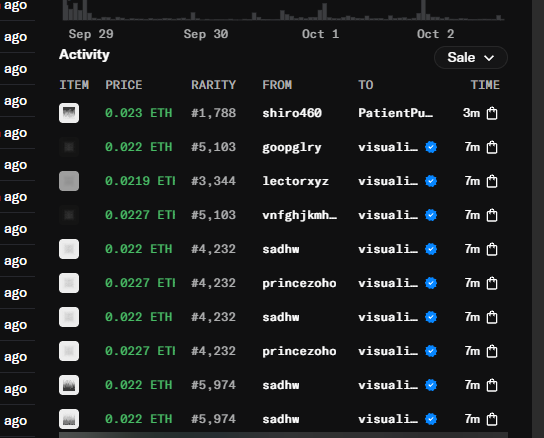
Task: Click the Oct 1 chart date label
Action: [x=320, y=34]
